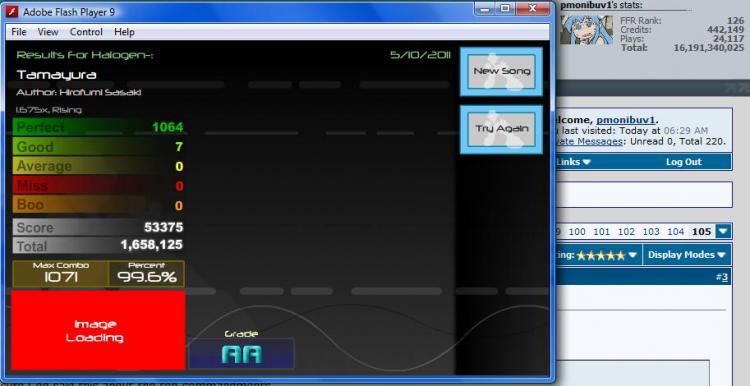Viewport: 750px width, 386px height.
Task: Click the empty white input field
Action: 644,195
